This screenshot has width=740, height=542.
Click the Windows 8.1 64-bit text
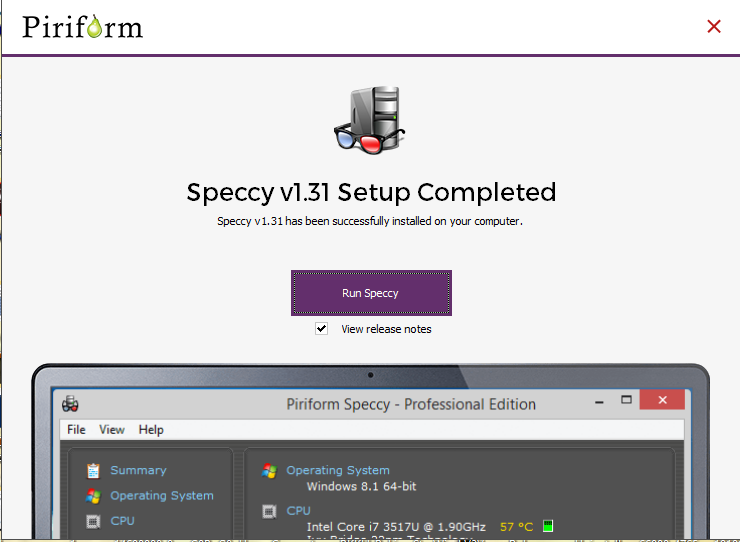coord(362,486)
